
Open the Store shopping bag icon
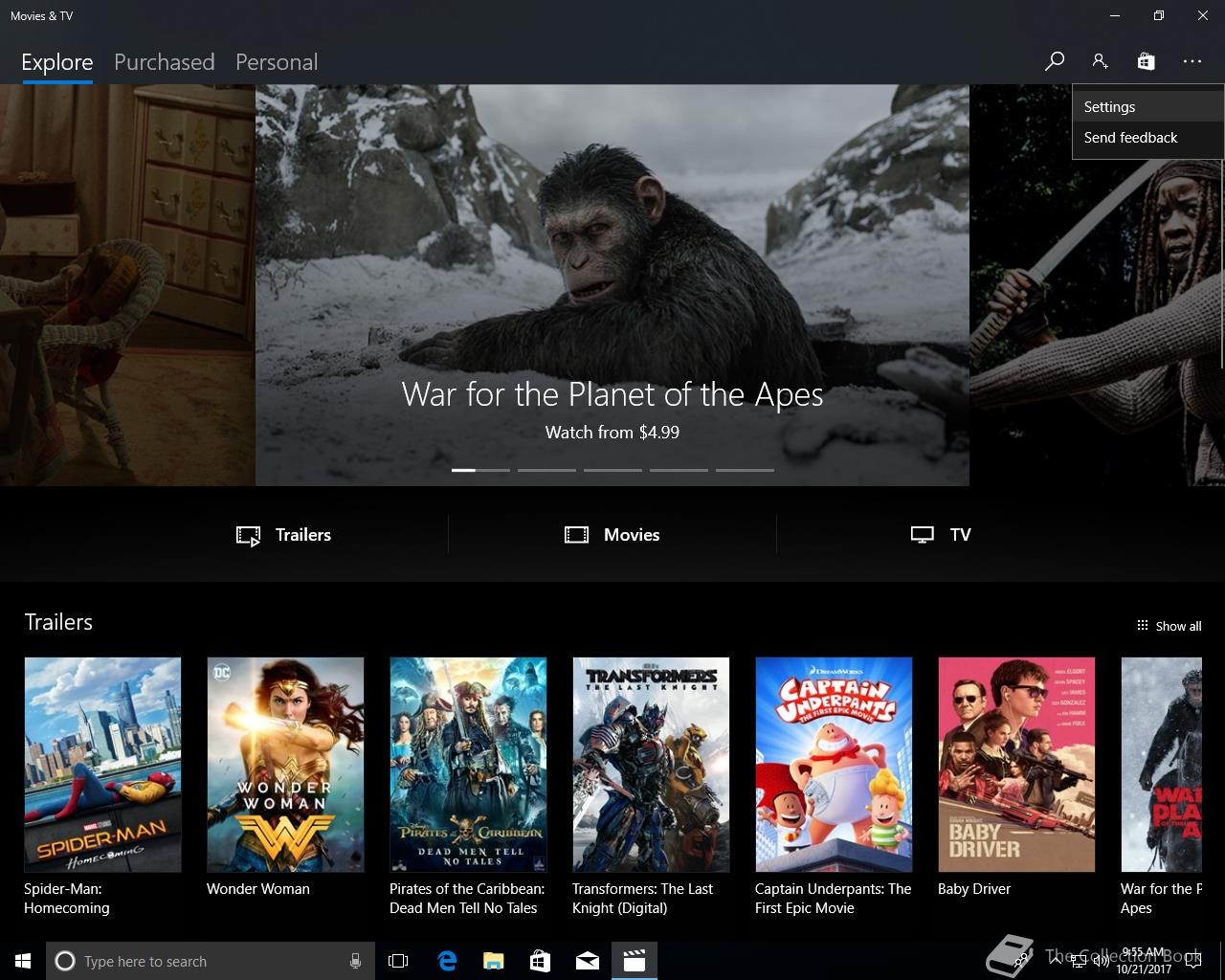1146,61
